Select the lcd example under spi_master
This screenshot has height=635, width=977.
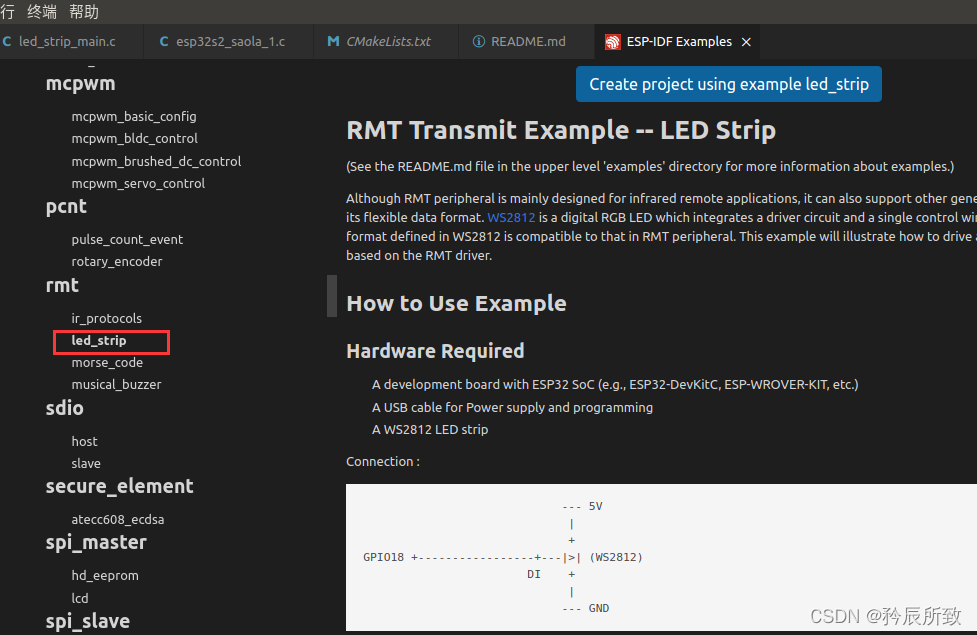click(80, 598)
